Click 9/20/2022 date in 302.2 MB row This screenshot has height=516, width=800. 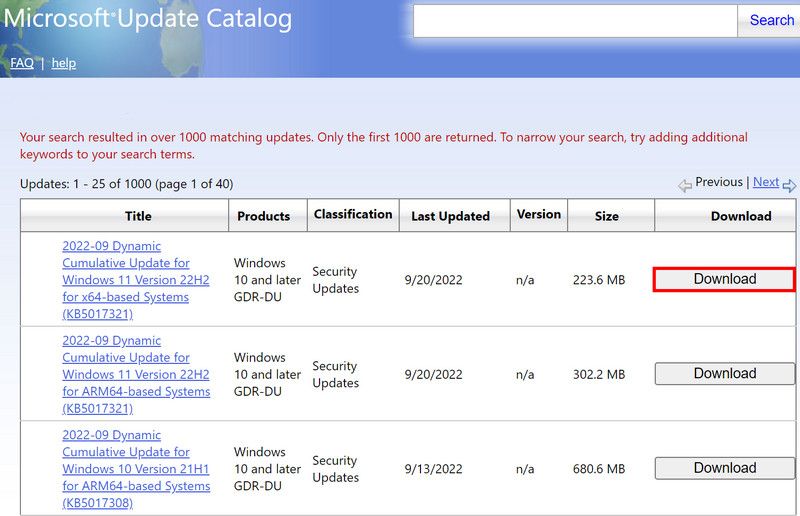click(433, 374)
